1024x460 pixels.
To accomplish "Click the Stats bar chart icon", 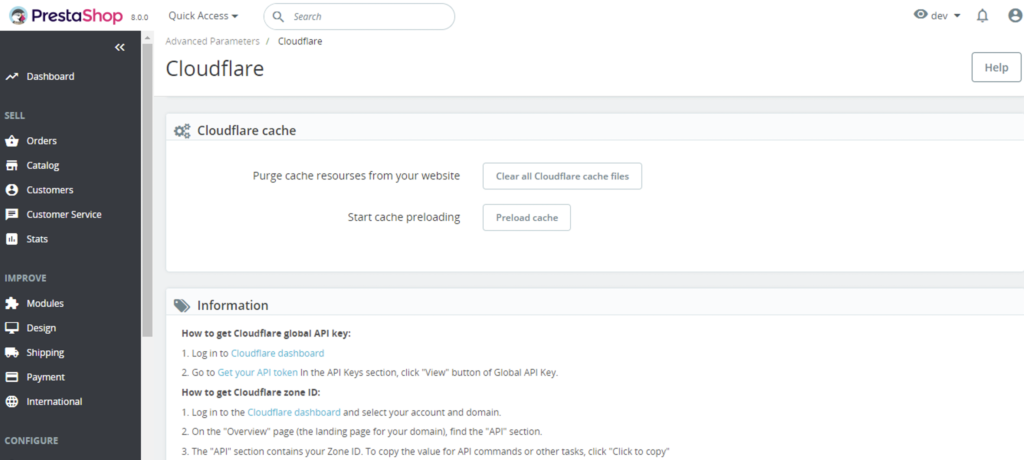I will [x=12, y=239].
